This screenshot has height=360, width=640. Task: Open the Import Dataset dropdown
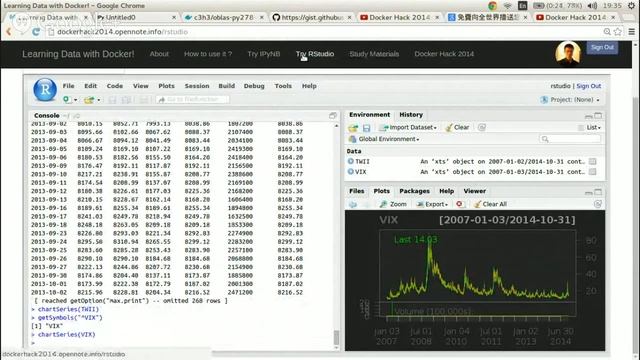408,127
